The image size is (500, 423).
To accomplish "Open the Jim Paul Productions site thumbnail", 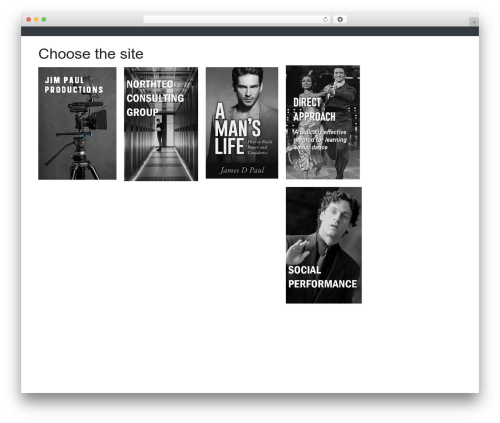I will (x=77, y=123).
